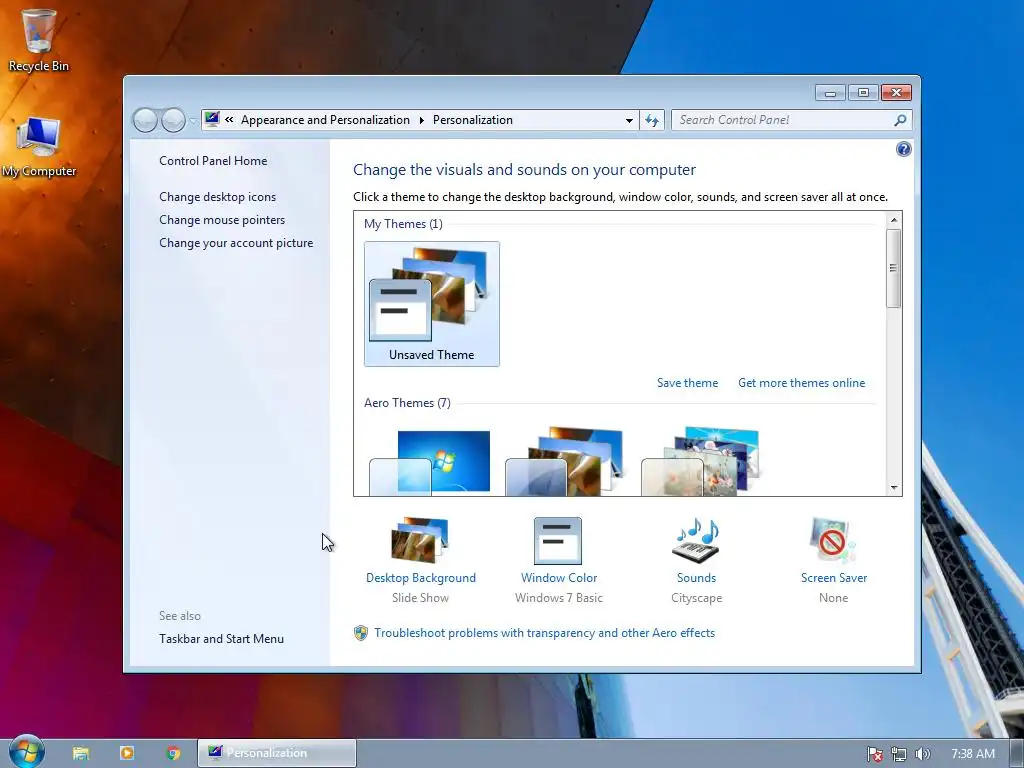Screen dimensions: 1024x768
Task: Click the Windows Start orb
Action: 26,752
